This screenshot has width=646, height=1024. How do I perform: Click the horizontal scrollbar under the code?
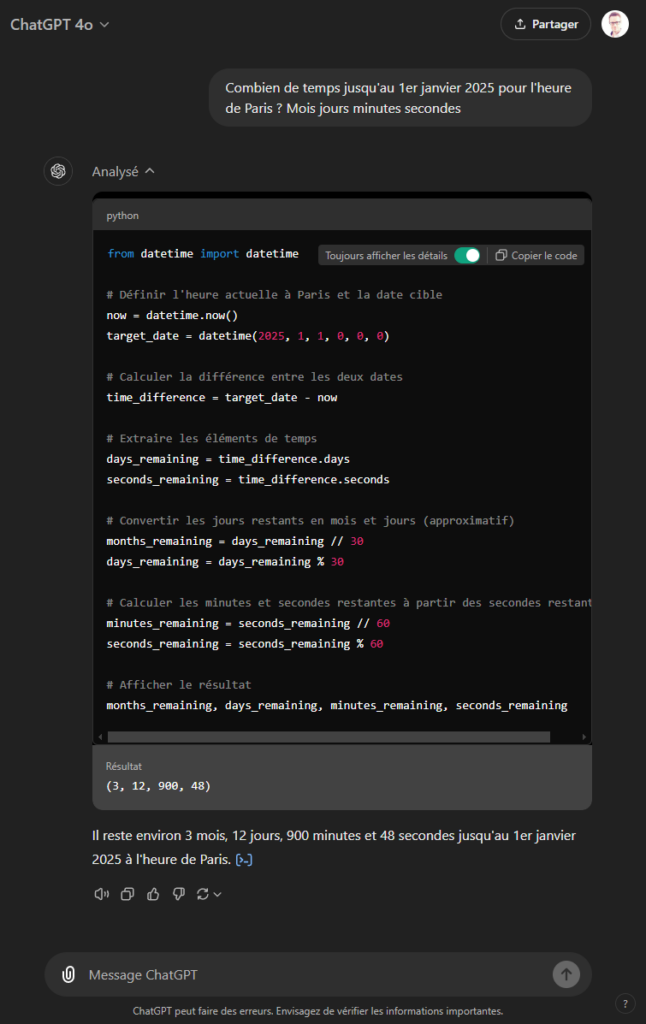click(x=329, y=737)
